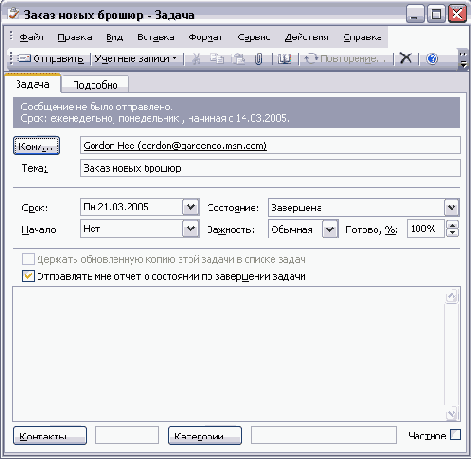Open the Состояние status dropdown

(452, 208)
